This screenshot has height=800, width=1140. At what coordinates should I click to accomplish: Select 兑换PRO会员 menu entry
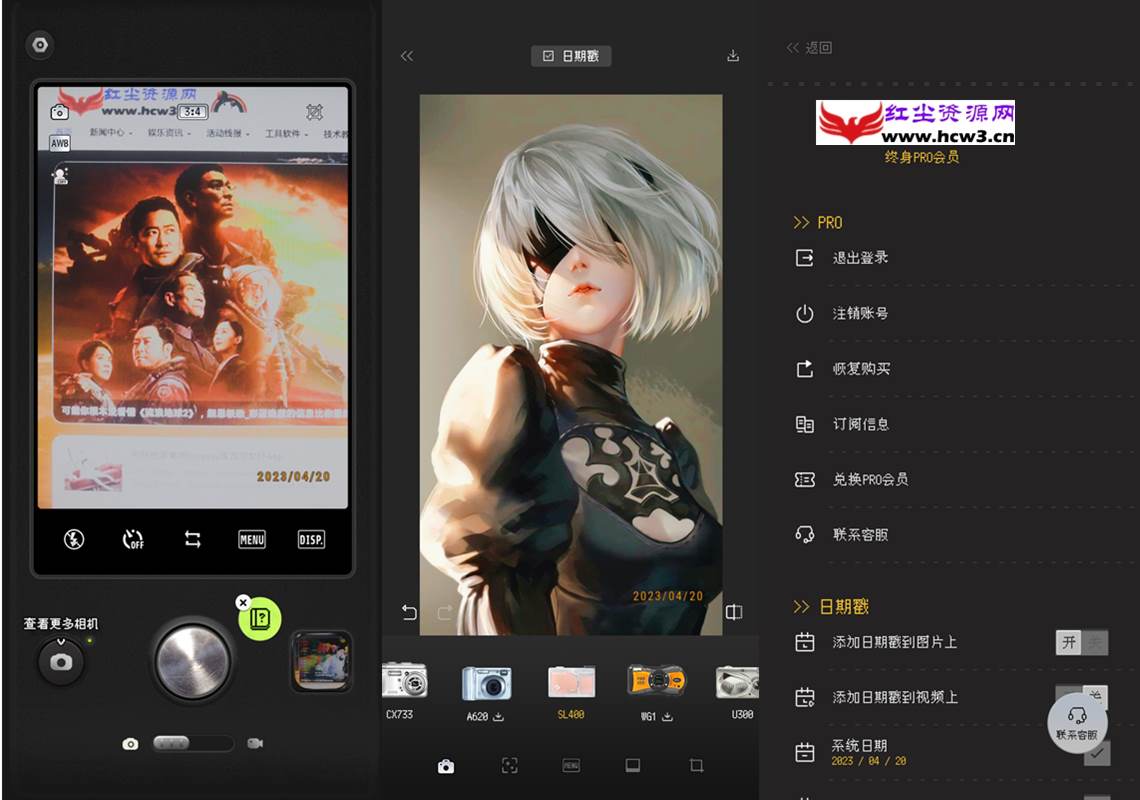(x=870, y=479)
